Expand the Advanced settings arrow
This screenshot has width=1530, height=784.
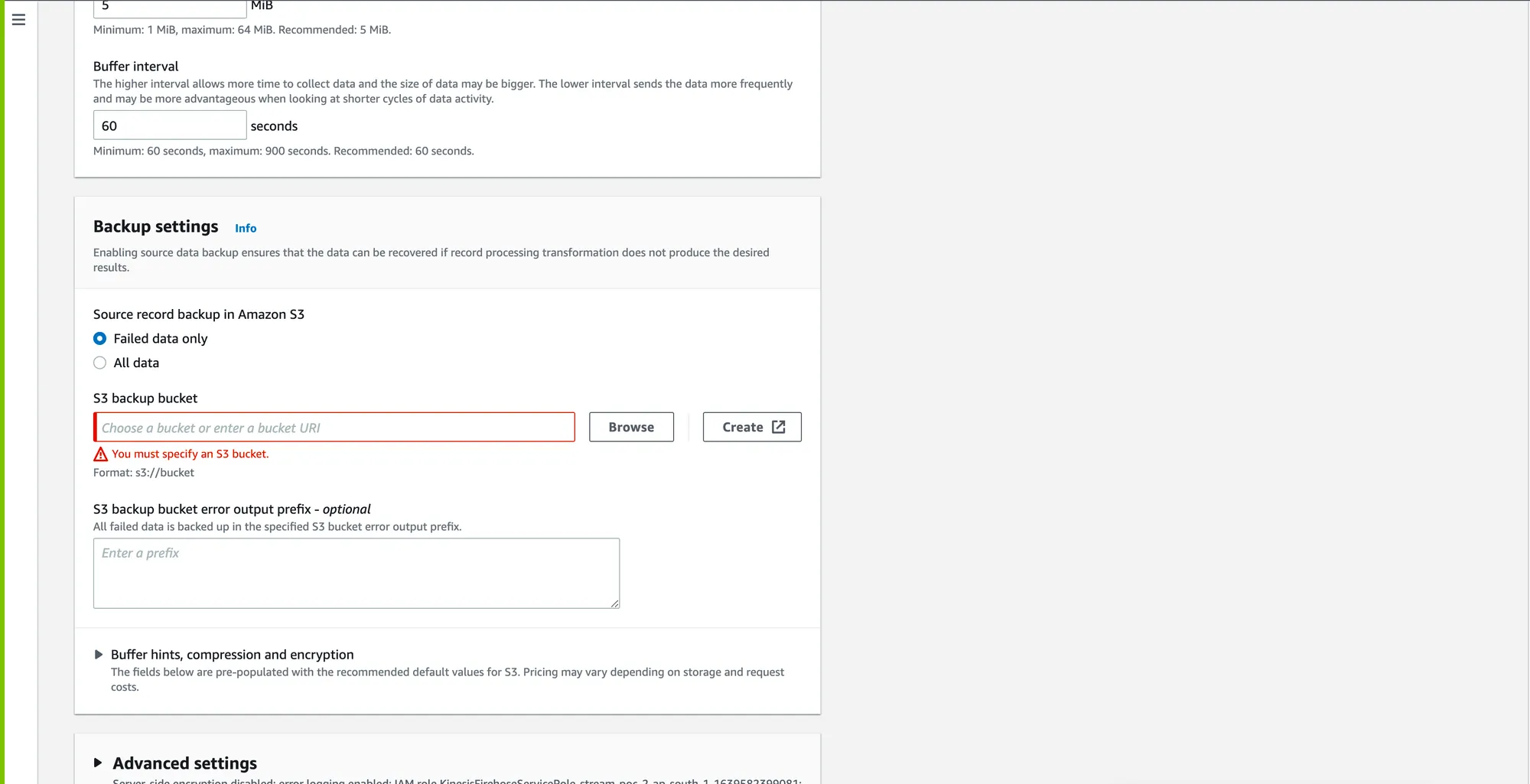coord(98,763)
